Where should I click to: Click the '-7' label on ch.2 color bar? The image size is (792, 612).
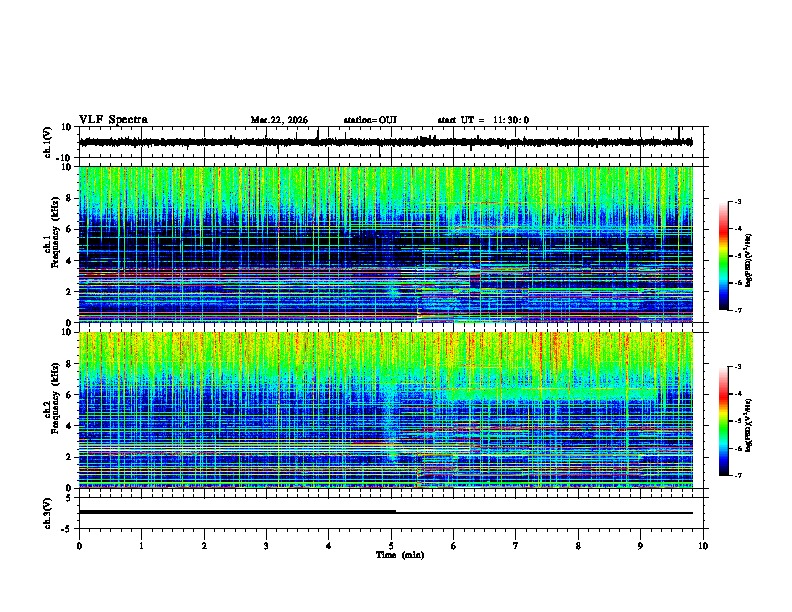pyautogui.click(x=737, y=475)
